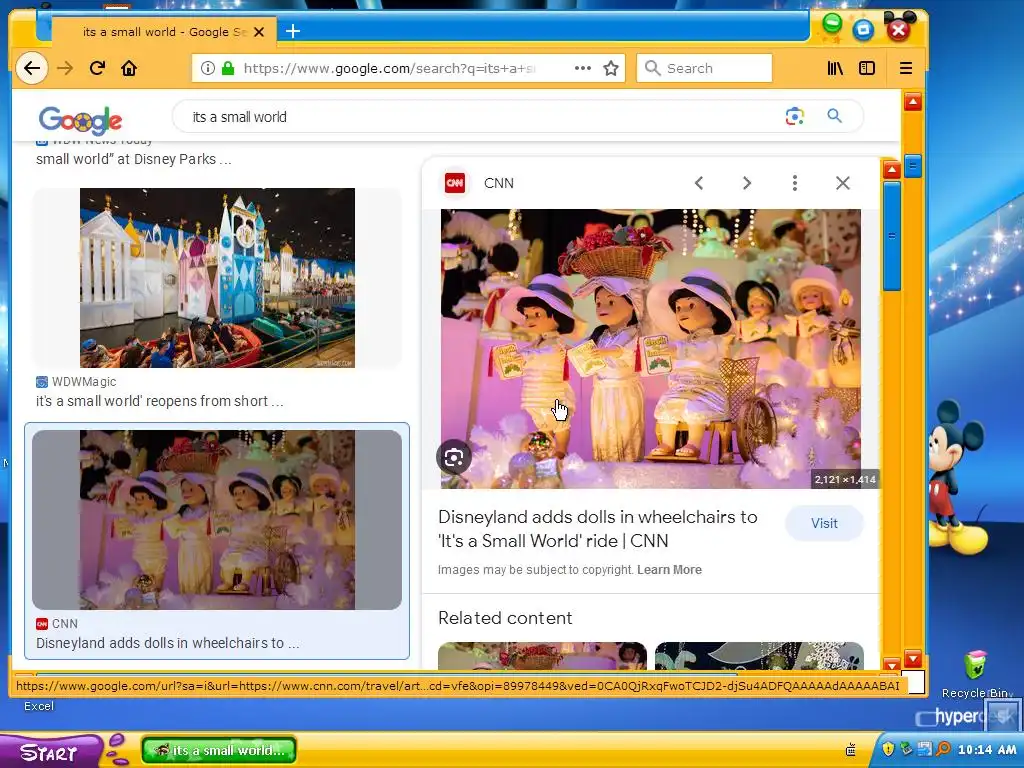
Task: Open page actions three-dot menu in address bar
Action: point(583,68)
